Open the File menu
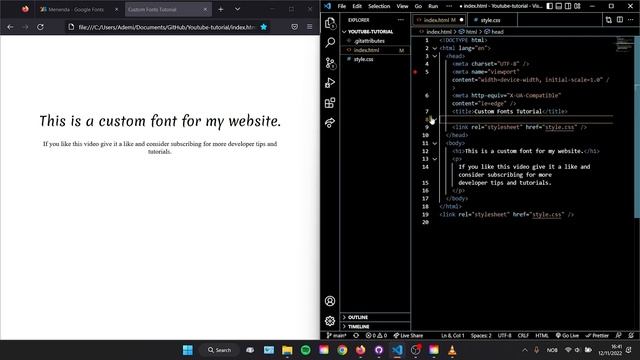Image resolution: width=640 pixels, height=360 pixels. [342, 6]
